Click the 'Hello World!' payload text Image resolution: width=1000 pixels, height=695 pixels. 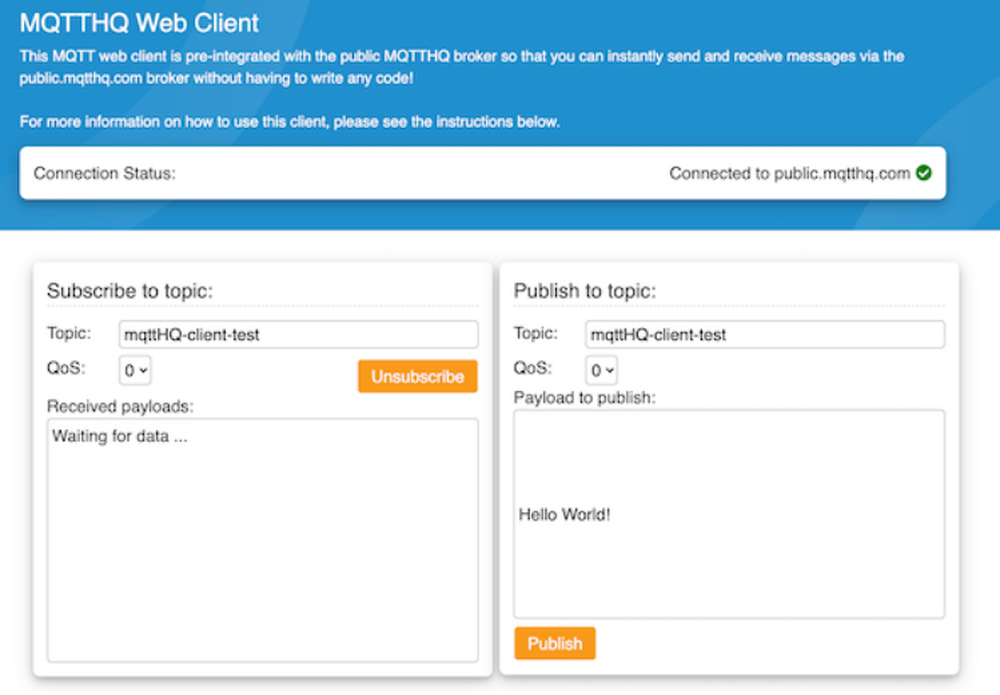click(564, 515)
